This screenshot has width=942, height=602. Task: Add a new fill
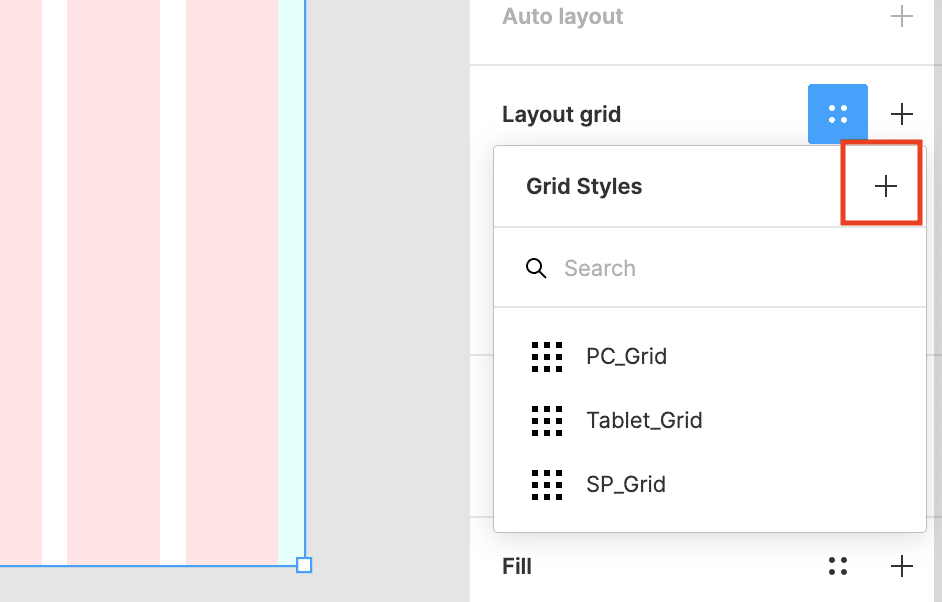coord(901,567)
